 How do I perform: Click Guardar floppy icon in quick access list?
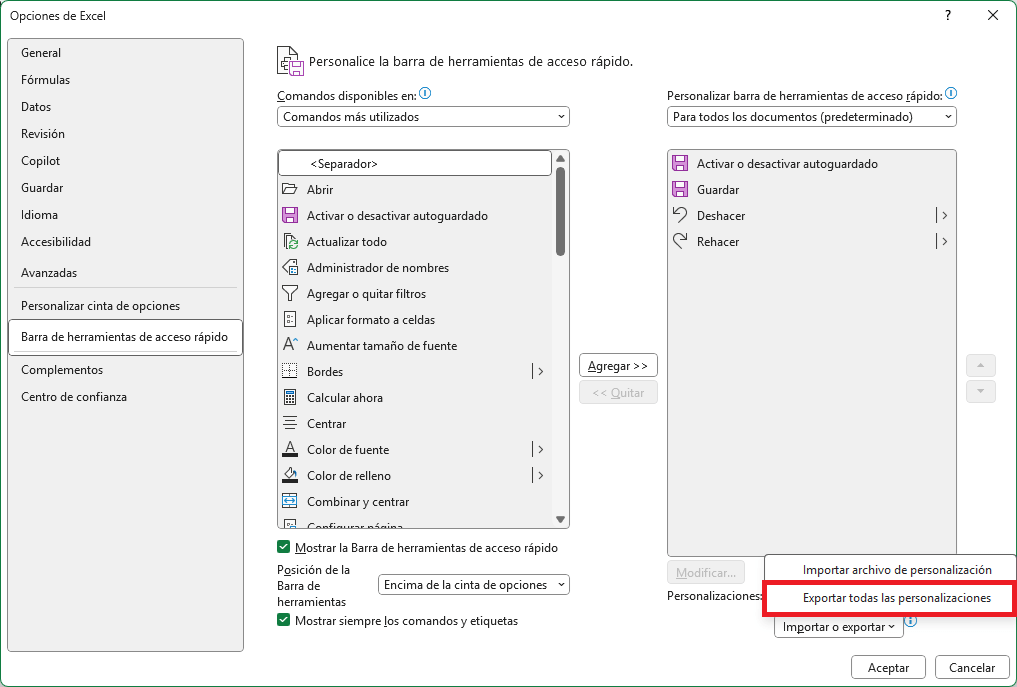click(680, 189)
